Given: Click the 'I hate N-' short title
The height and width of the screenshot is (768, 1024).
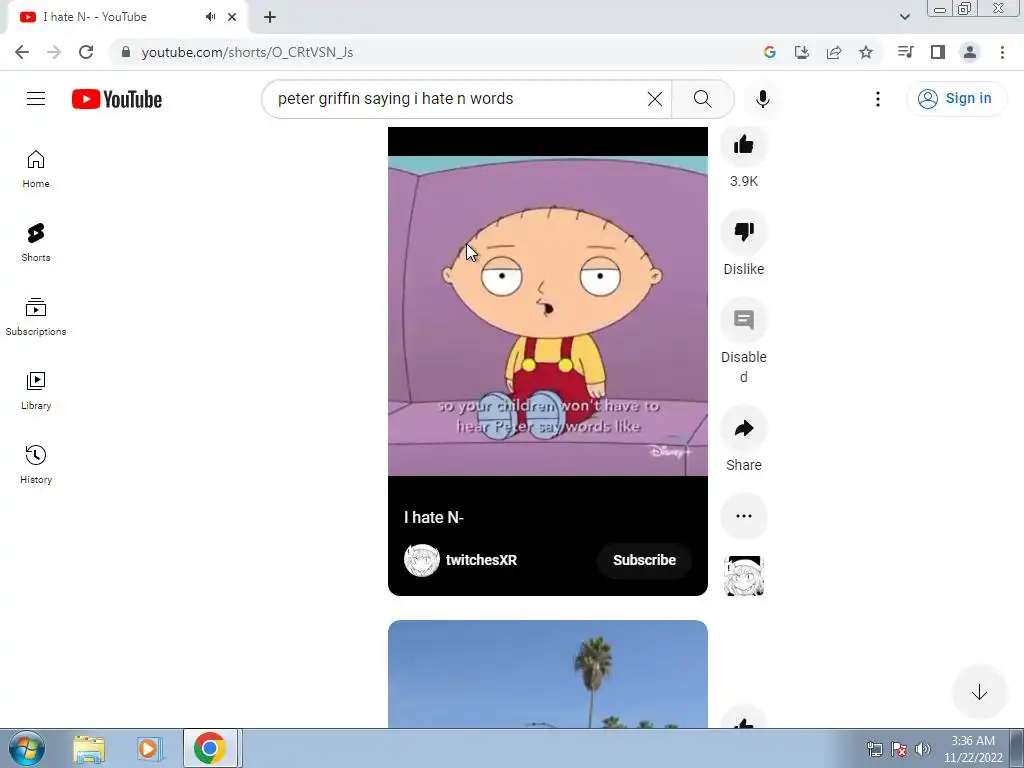Looking at the screenshot, I should (x=434, y=517).
